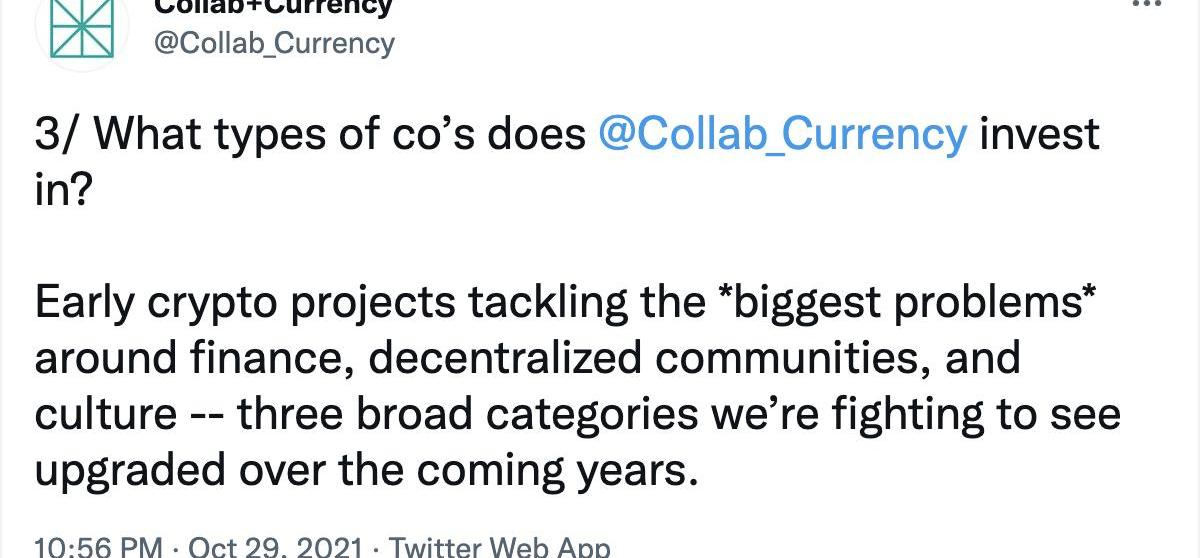Screen dimensions: 1204x558
Task: Click the "3/" thread number
Action: 56,134
